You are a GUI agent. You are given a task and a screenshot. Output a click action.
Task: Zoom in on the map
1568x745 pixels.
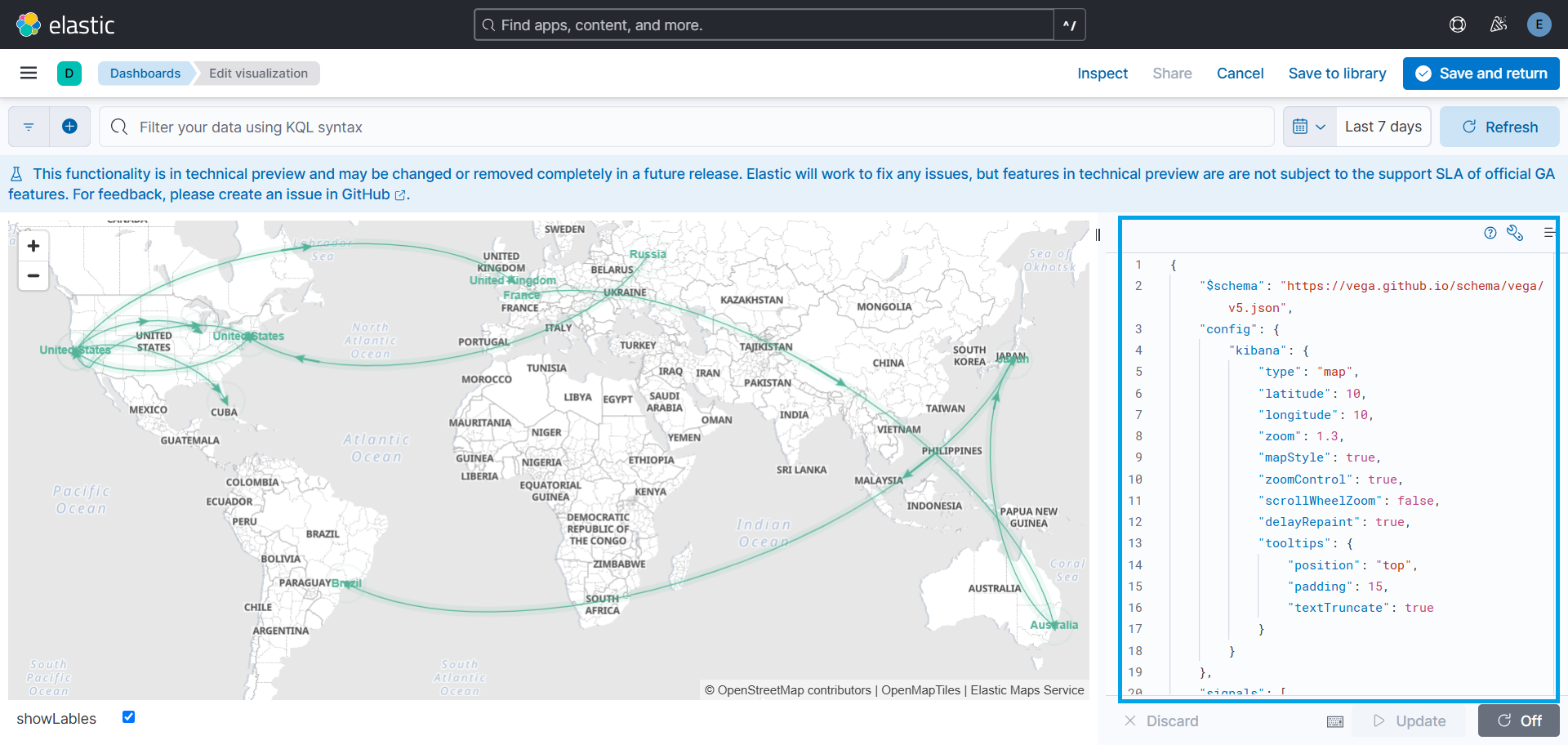pos(33,246)
